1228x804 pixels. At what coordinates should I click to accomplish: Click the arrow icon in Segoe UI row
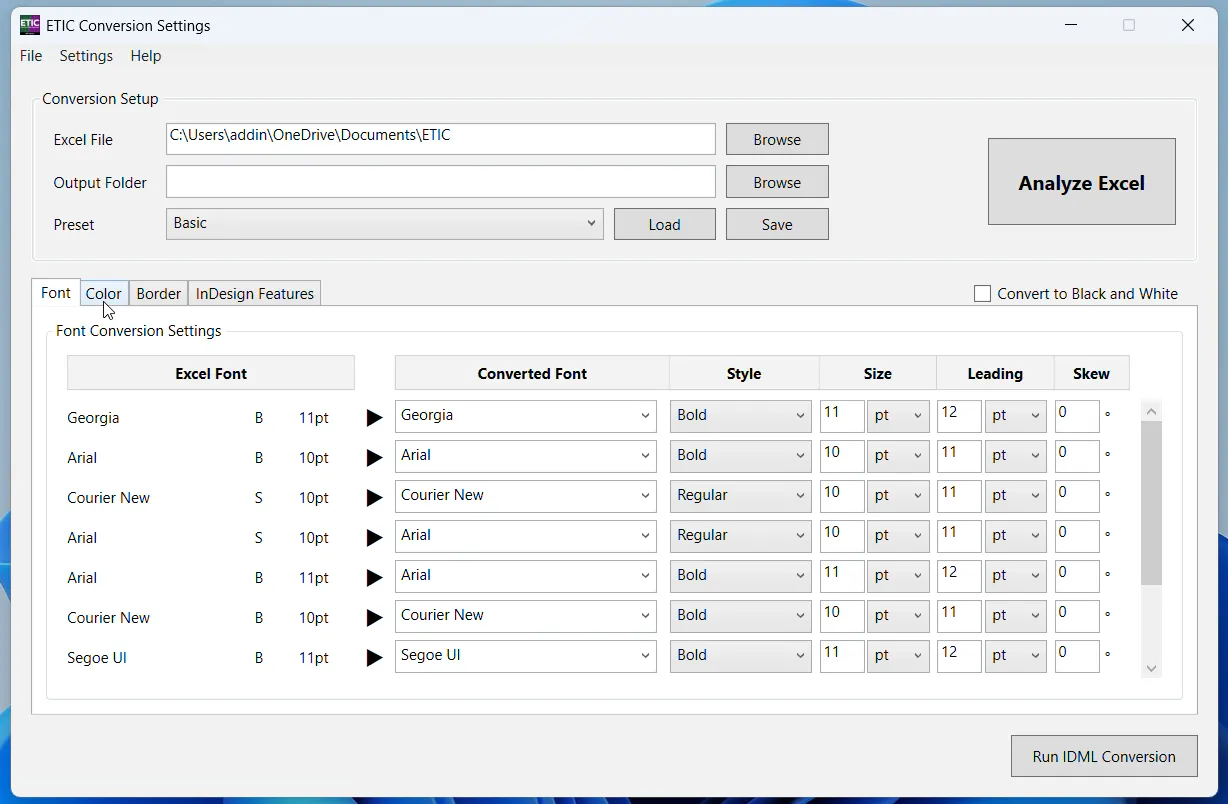[375, 658]
